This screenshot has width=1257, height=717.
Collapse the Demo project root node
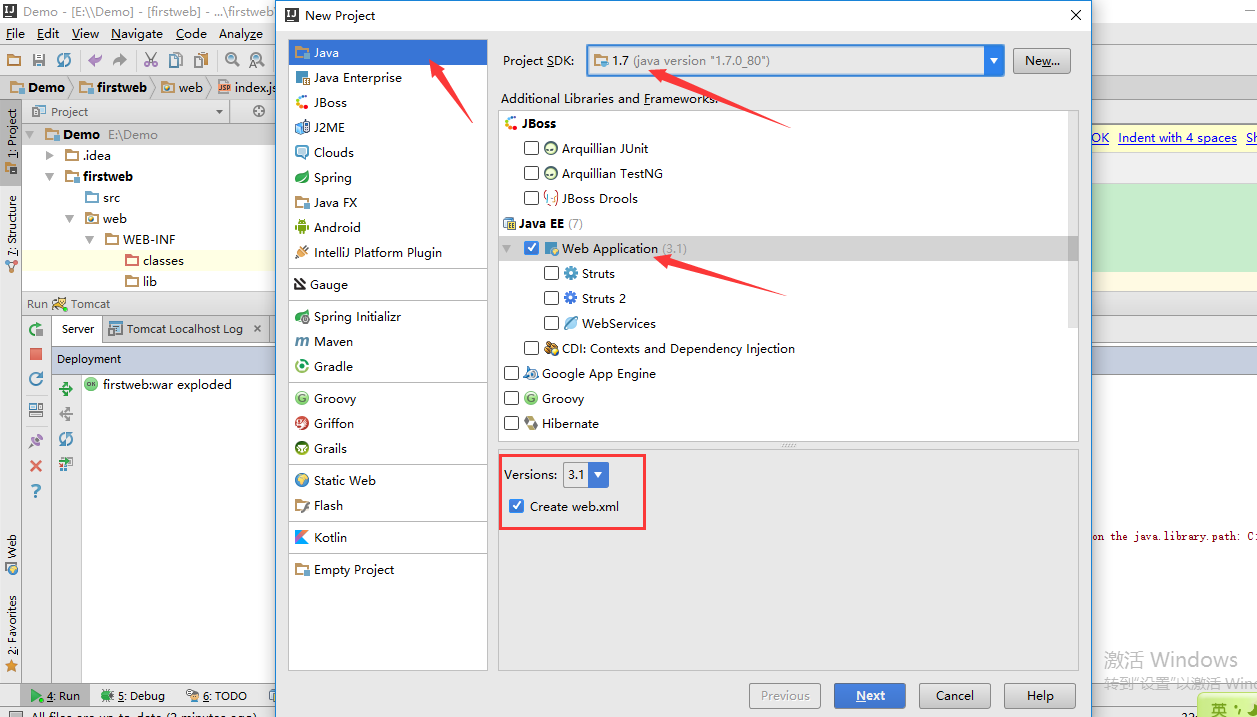pos(30,134)
